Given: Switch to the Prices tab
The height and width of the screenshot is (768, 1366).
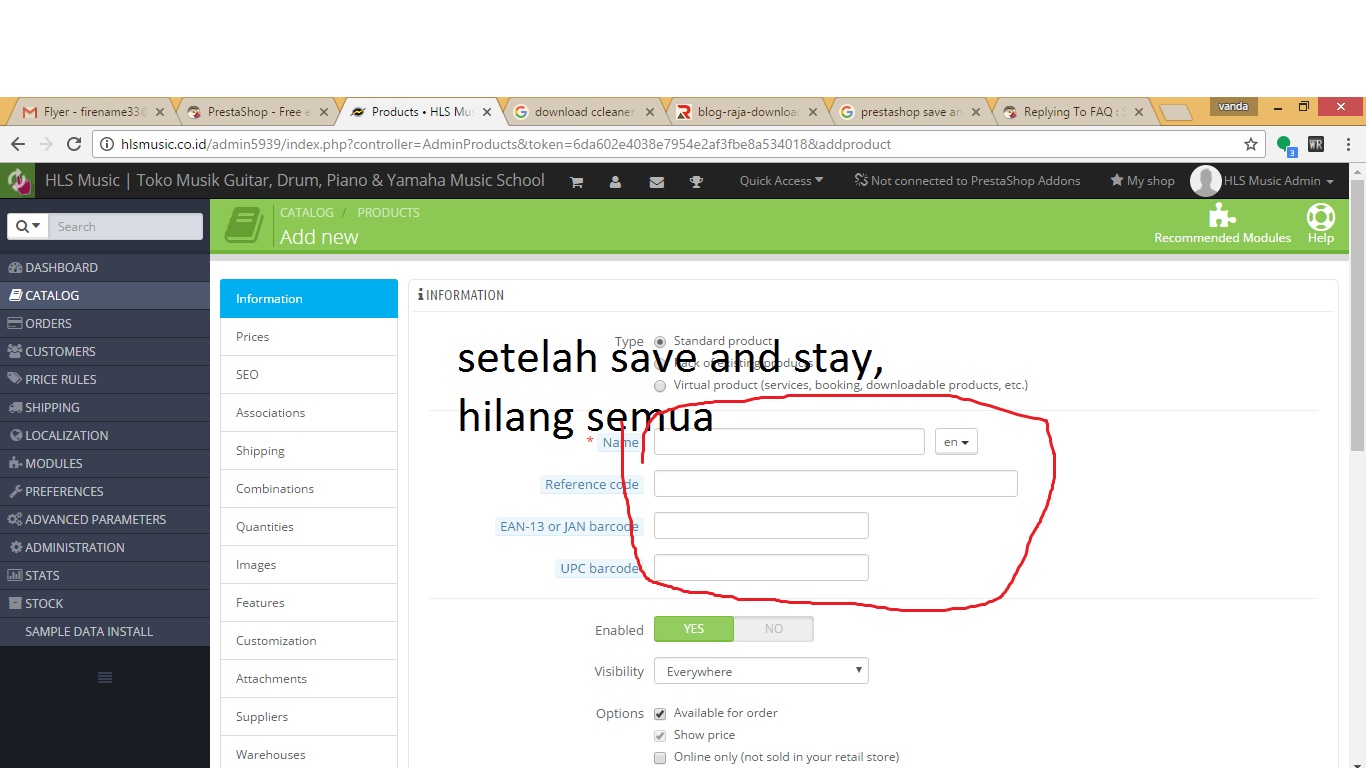Looking at the screenshot, I should [309, 337].
